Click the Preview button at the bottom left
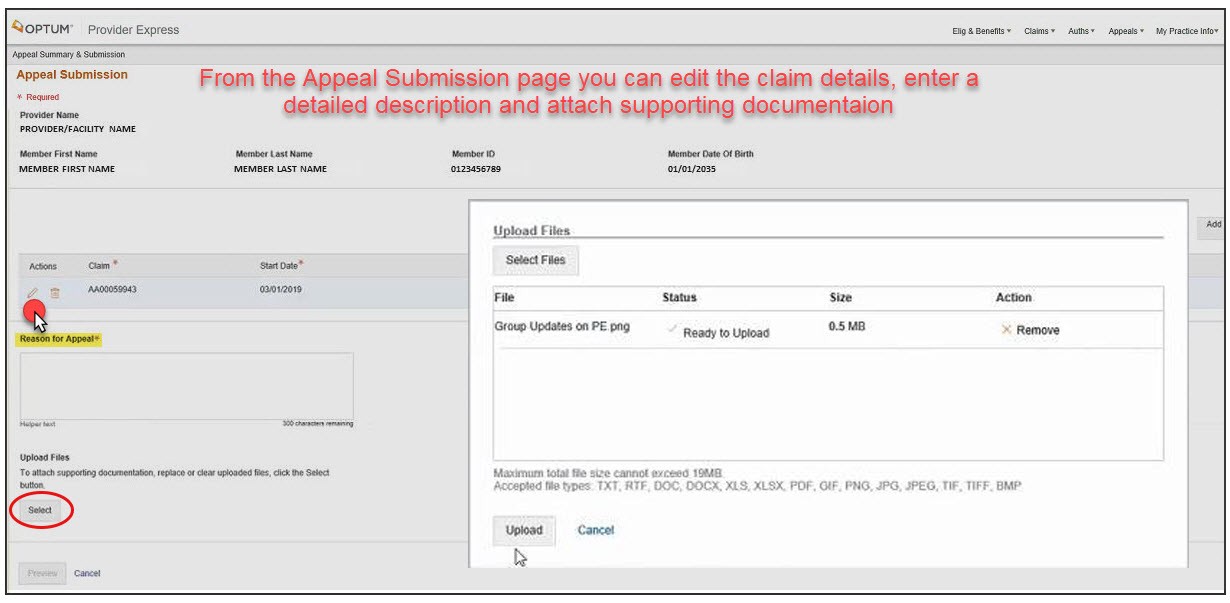This screenshot has height=603, width=1230. coord(42,573)
